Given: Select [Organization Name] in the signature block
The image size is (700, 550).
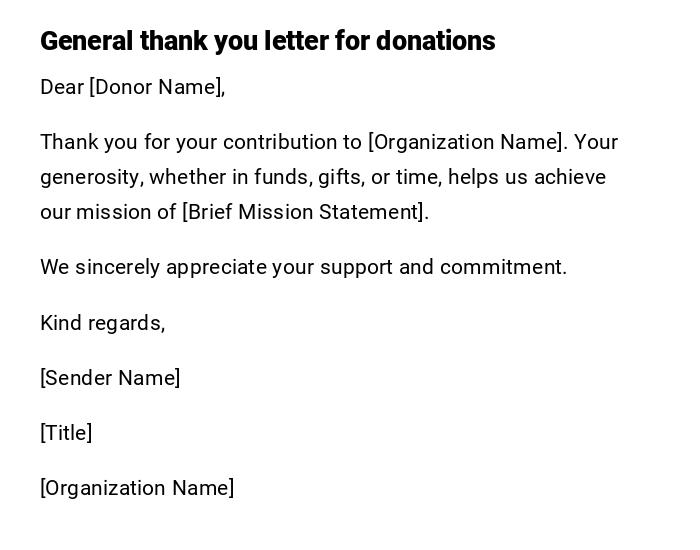Looking at the screenshot, I should [137, 488].
